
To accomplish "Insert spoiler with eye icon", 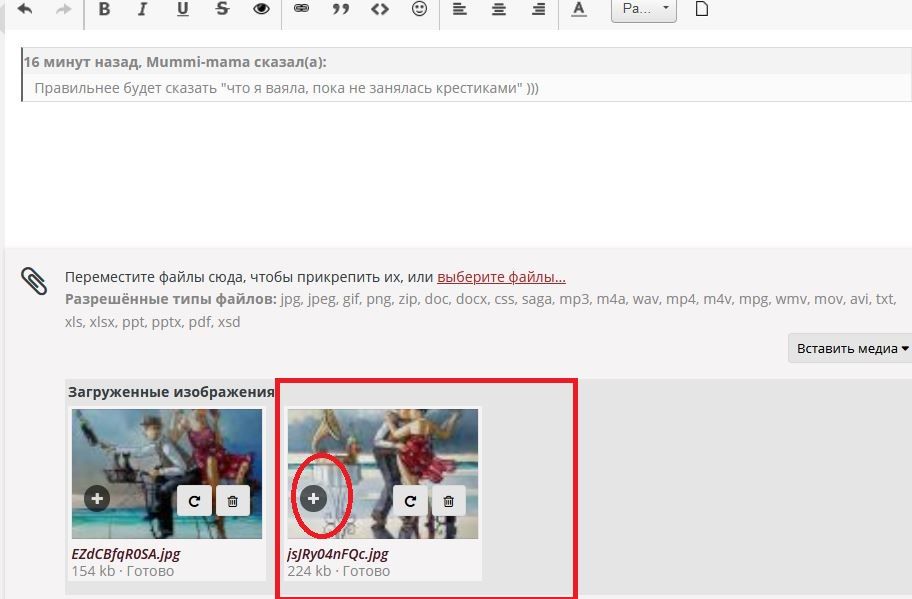I will tap(261, 9).
